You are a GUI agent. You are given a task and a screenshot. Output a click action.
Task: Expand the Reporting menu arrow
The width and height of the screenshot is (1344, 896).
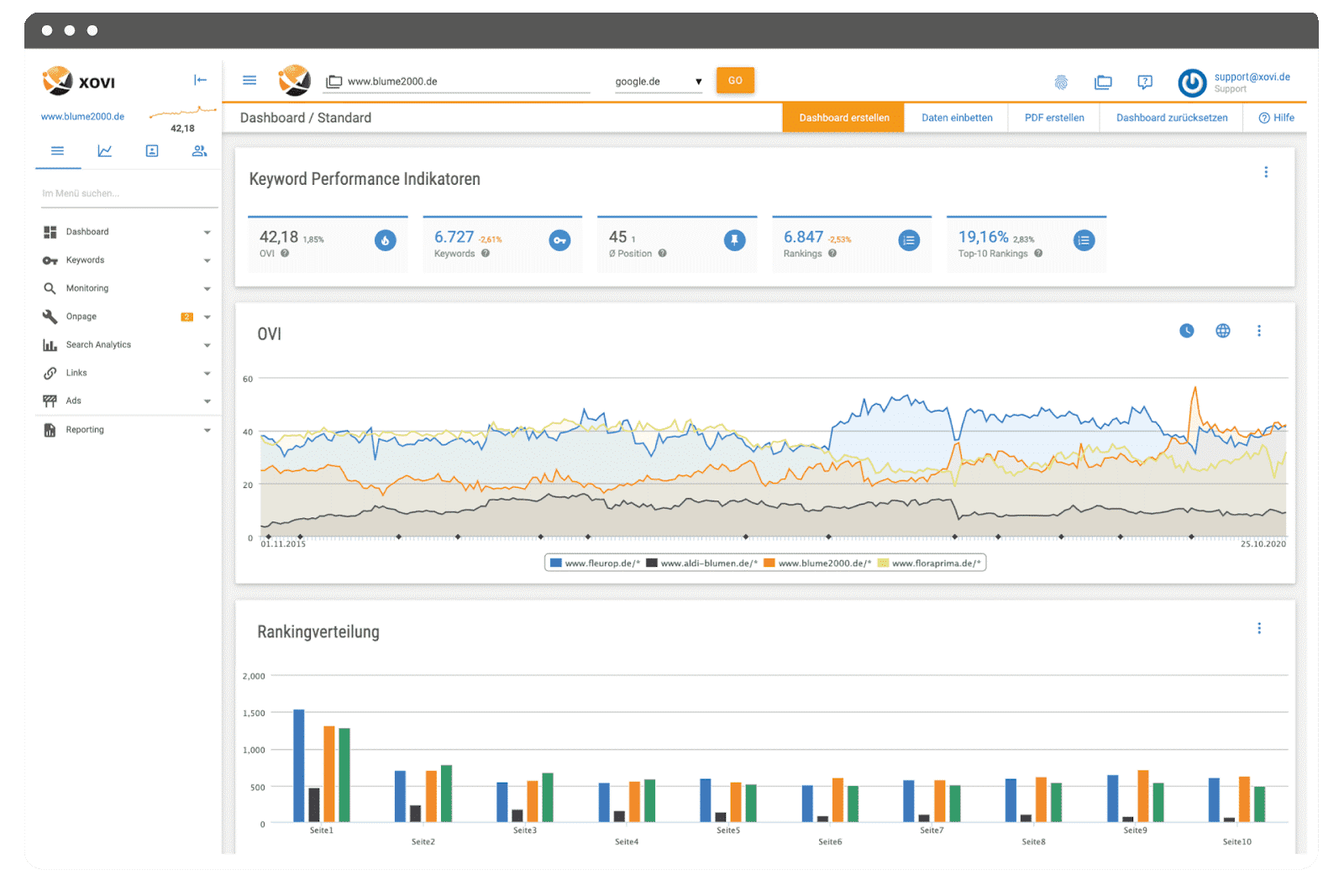pyautogui.click(x=207, y=431)
